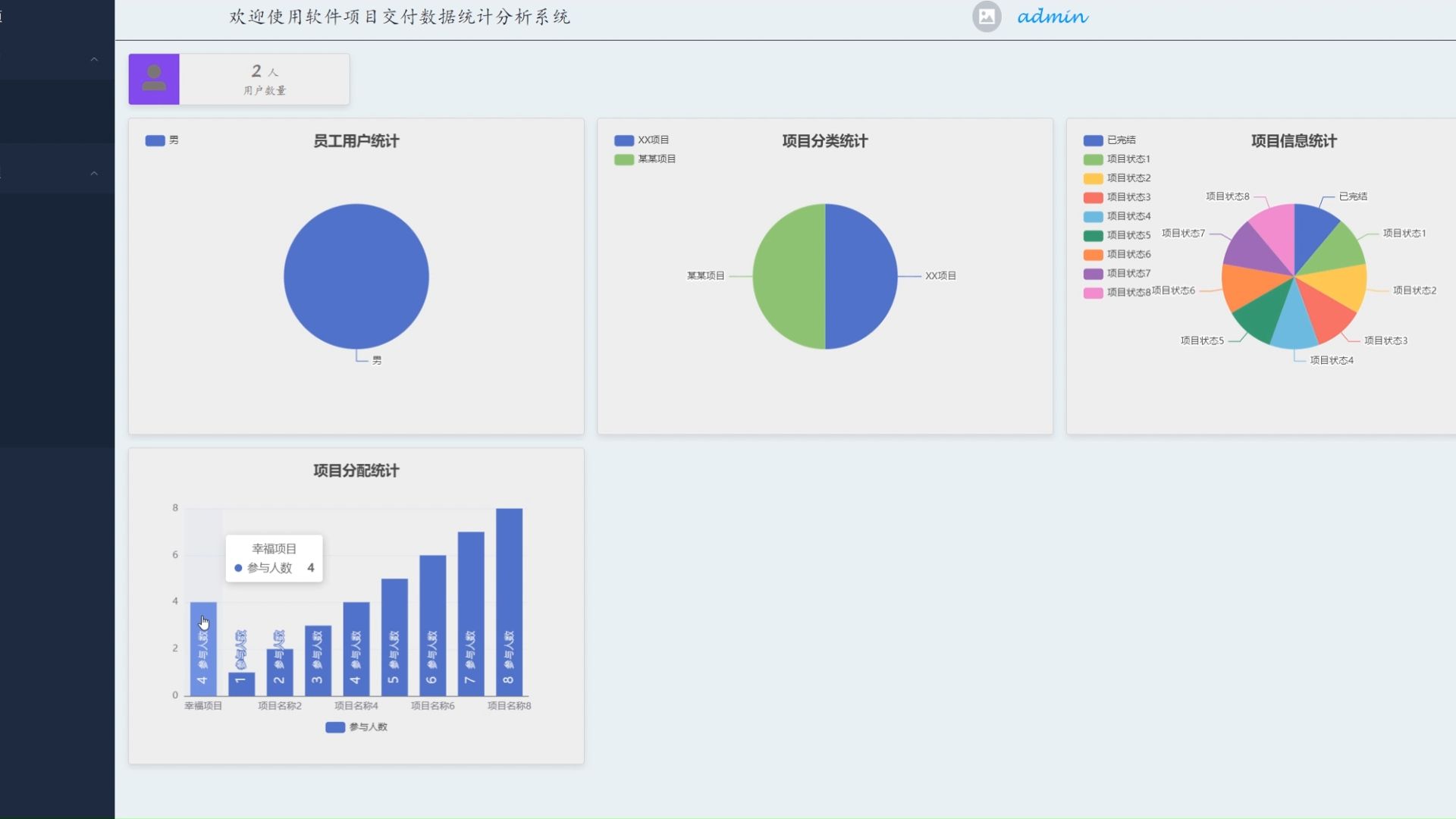The width and height of the screenshot is (1456, 819).
Task: Click the bar with value 3
Action: pos(318,661)
